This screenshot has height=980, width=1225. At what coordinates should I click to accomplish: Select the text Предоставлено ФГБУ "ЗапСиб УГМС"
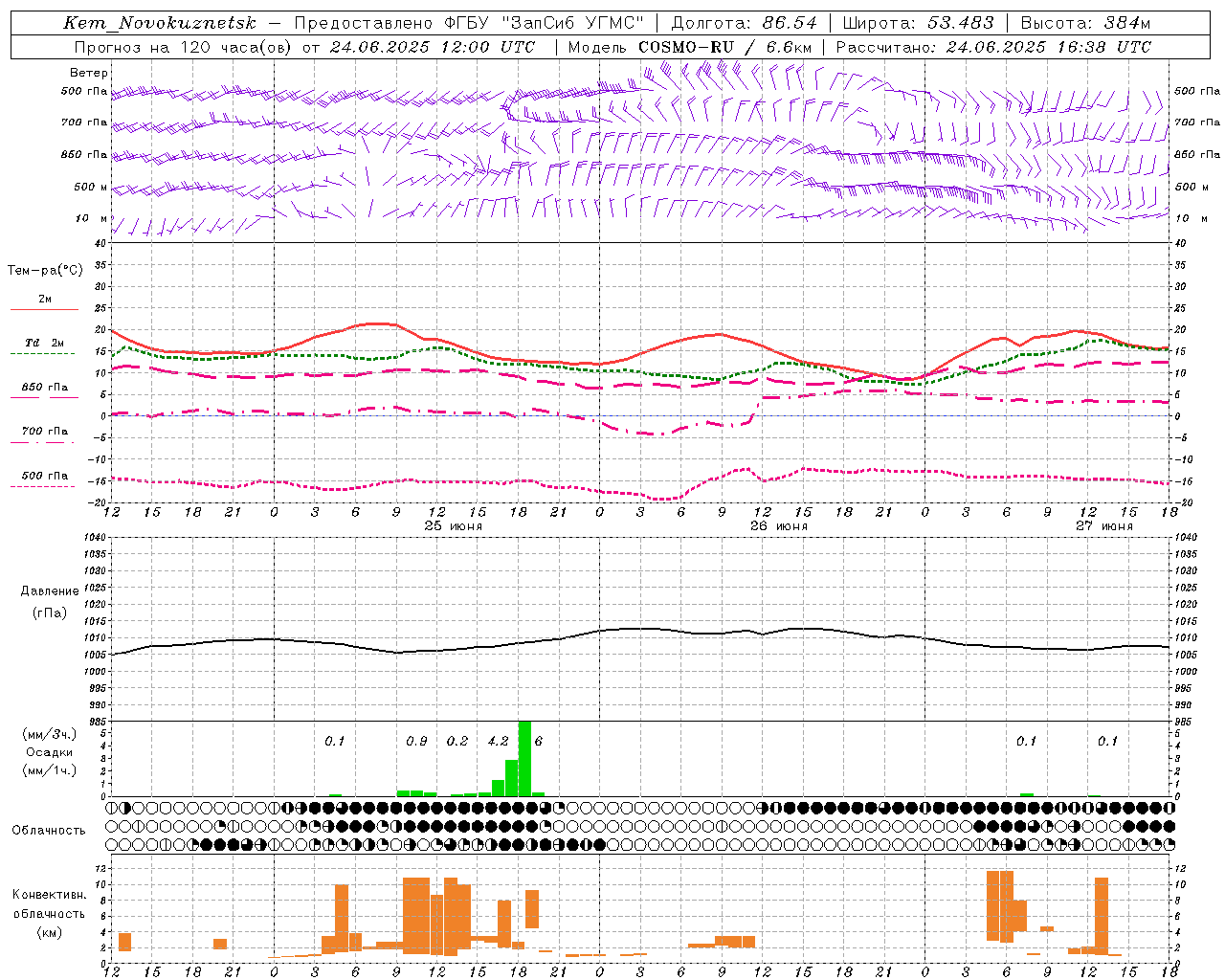click(x=469, y=23)
